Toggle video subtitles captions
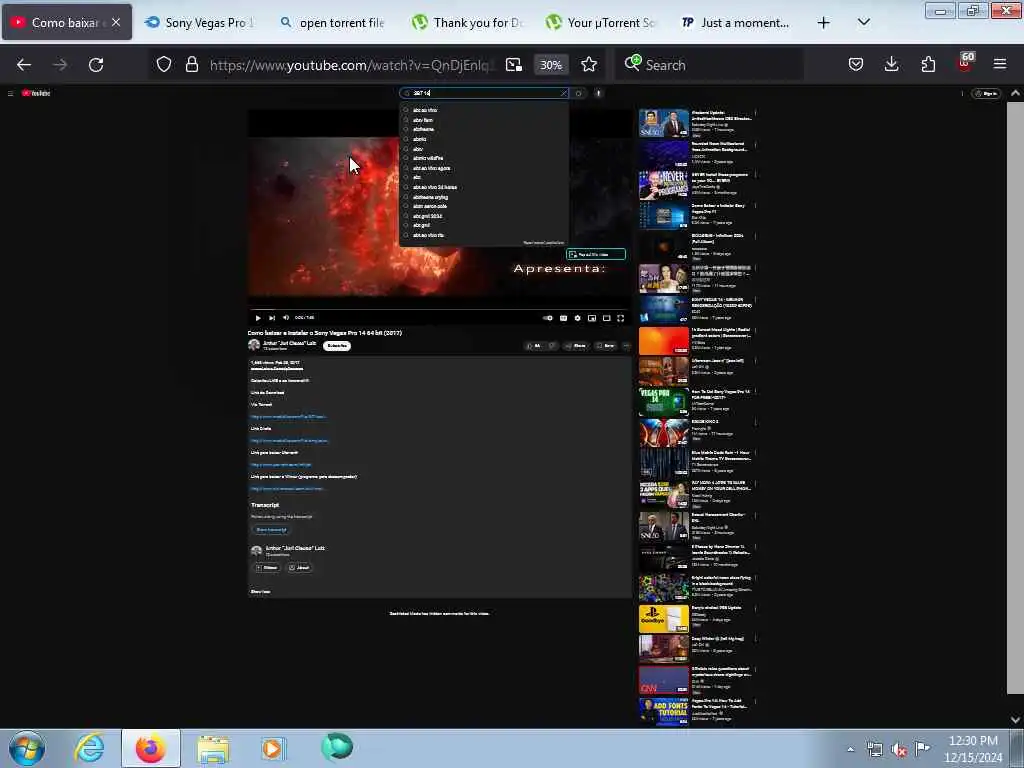Image resolution: width=1024 pixels, height=768 pixels. pyautogui.click(x=563, y=318)
